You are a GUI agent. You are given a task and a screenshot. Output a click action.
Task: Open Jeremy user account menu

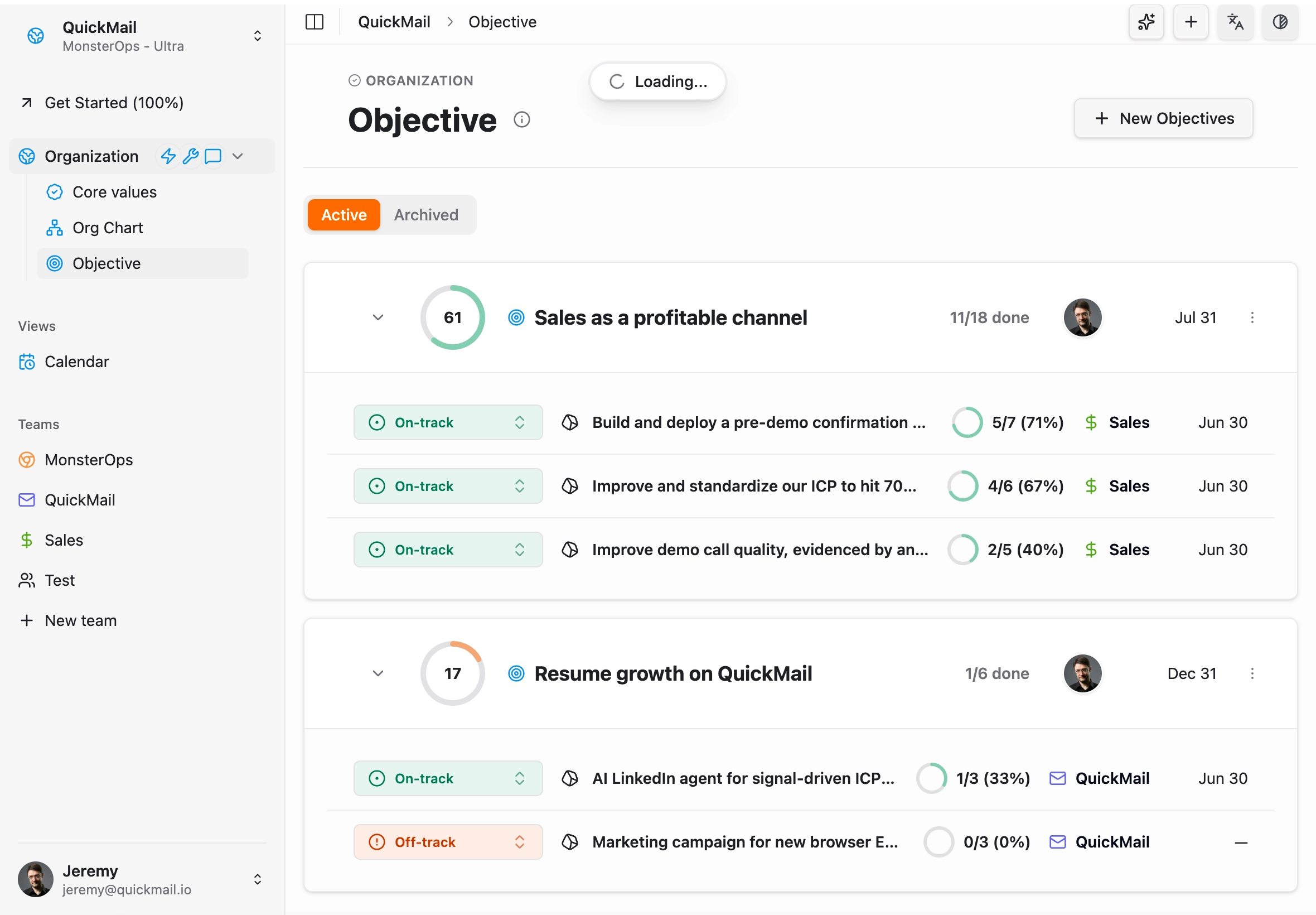pyautogui.click(x=142, y=879)
